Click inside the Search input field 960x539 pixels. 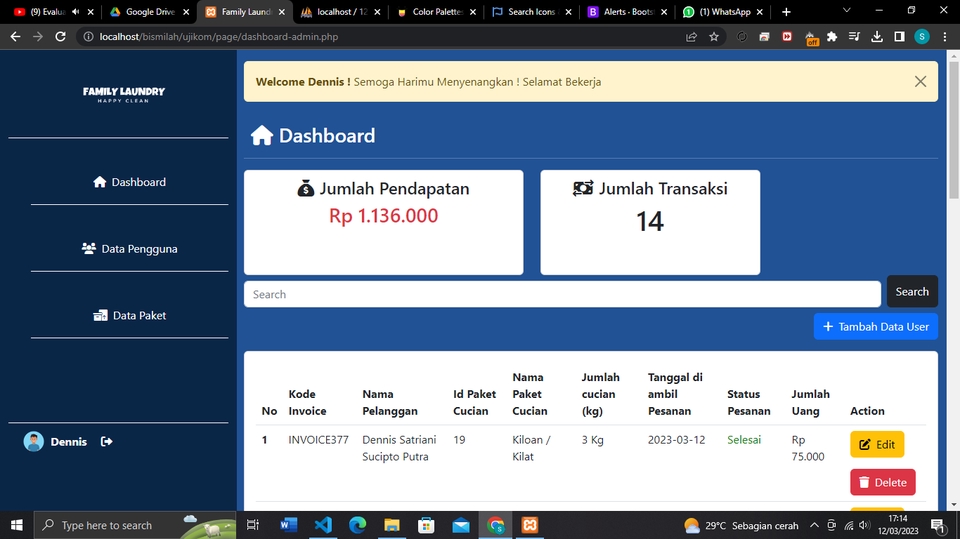click(x=562, y=295)
